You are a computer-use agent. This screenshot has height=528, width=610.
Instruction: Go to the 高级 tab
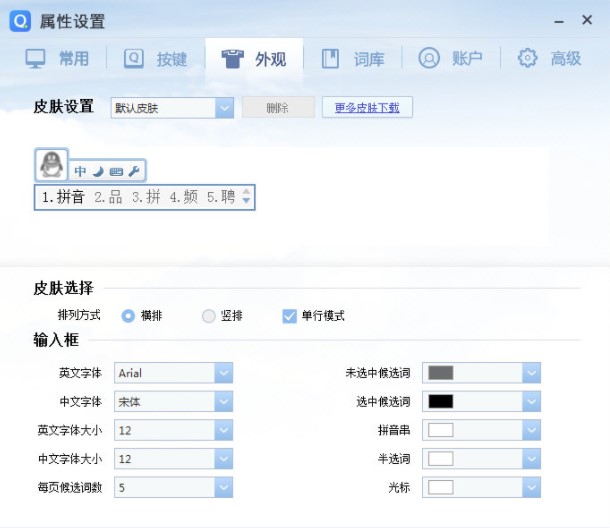[549, 59]
